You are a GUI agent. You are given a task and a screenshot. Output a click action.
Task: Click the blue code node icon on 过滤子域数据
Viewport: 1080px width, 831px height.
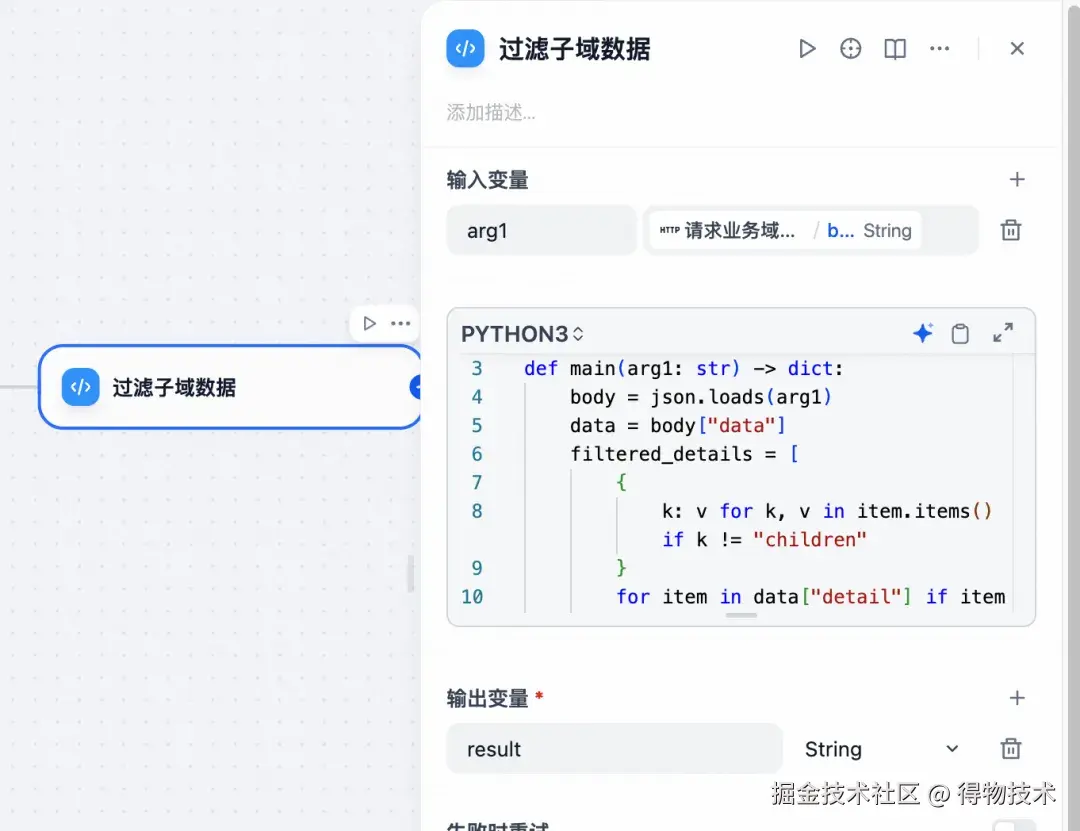pyautogui.click(x=80, y=388)
